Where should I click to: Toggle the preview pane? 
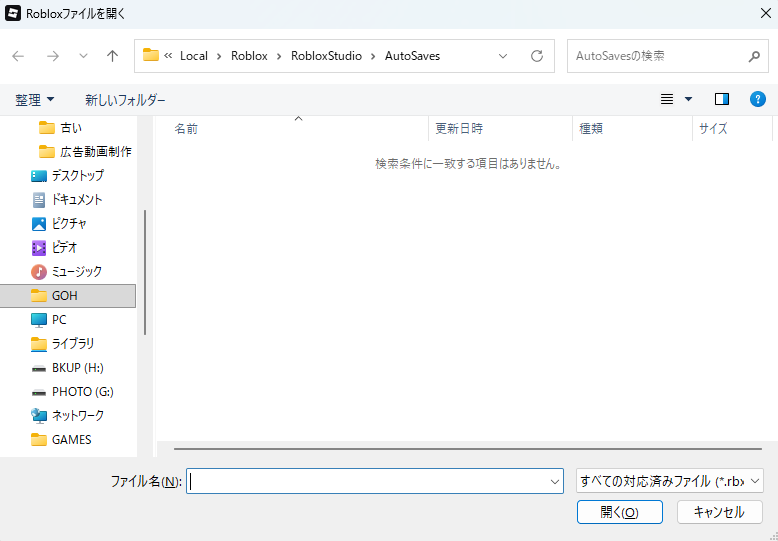tap(721, 100)
